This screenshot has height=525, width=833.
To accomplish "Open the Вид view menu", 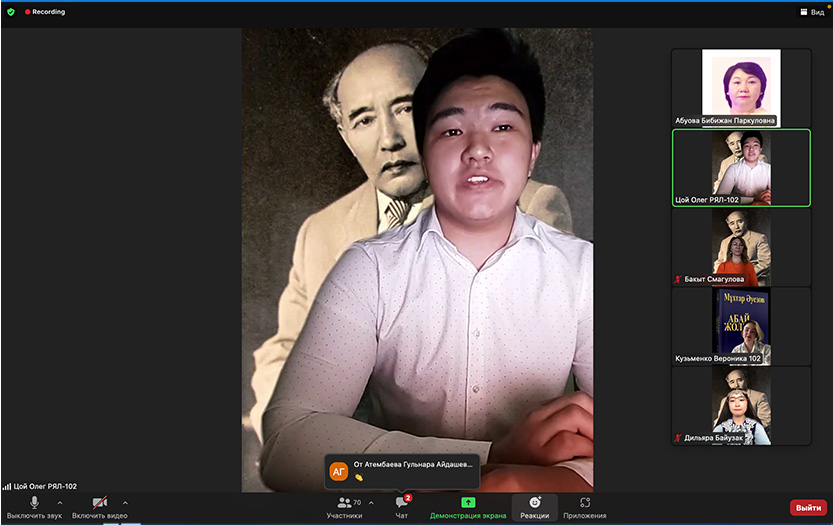I will [811, 12].
